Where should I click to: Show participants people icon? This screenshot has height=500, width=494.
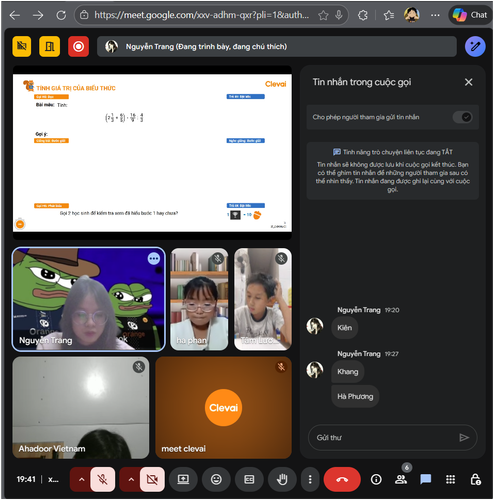401,479
